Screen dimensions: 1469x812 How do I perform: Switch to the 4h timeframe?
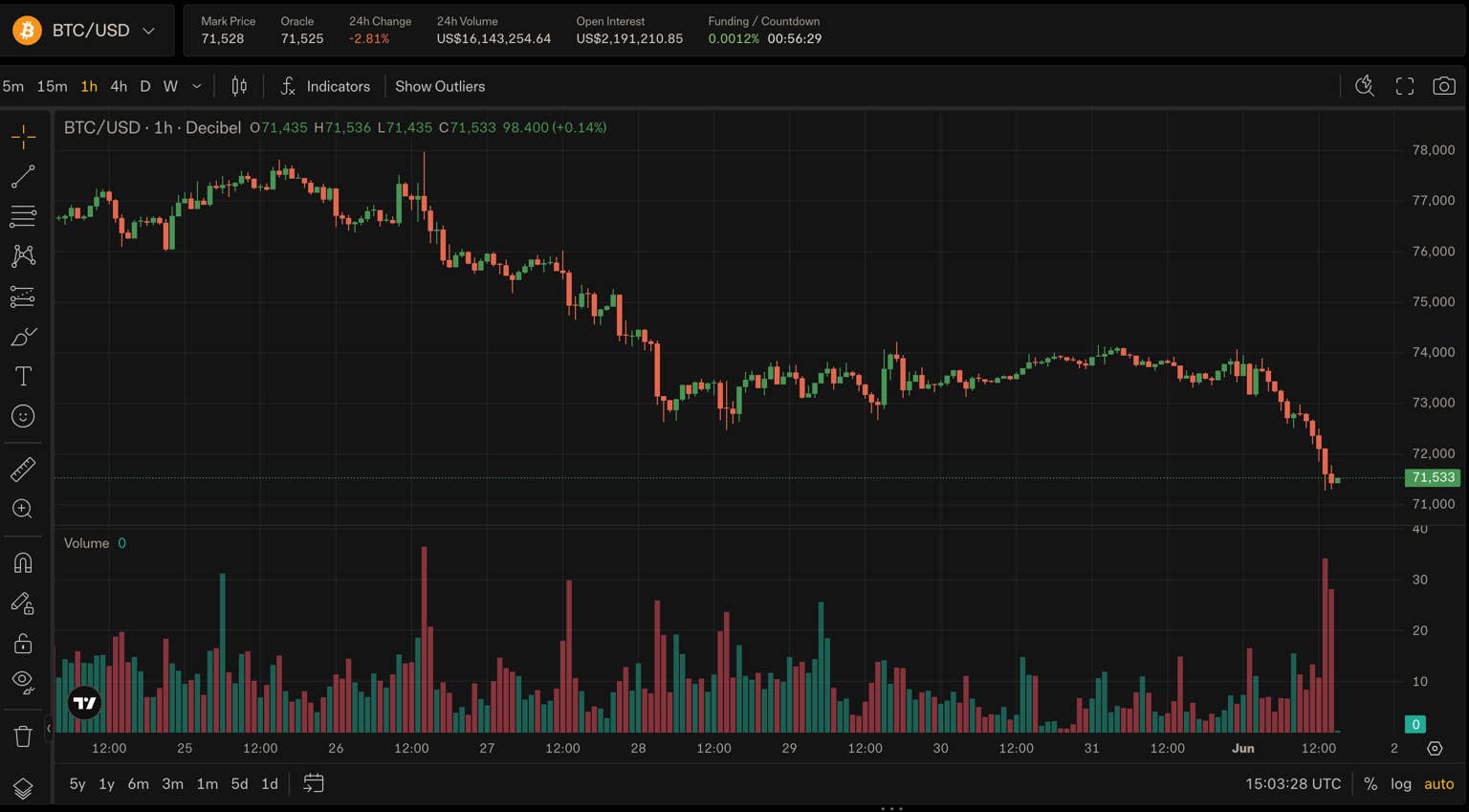pos(119,86)
